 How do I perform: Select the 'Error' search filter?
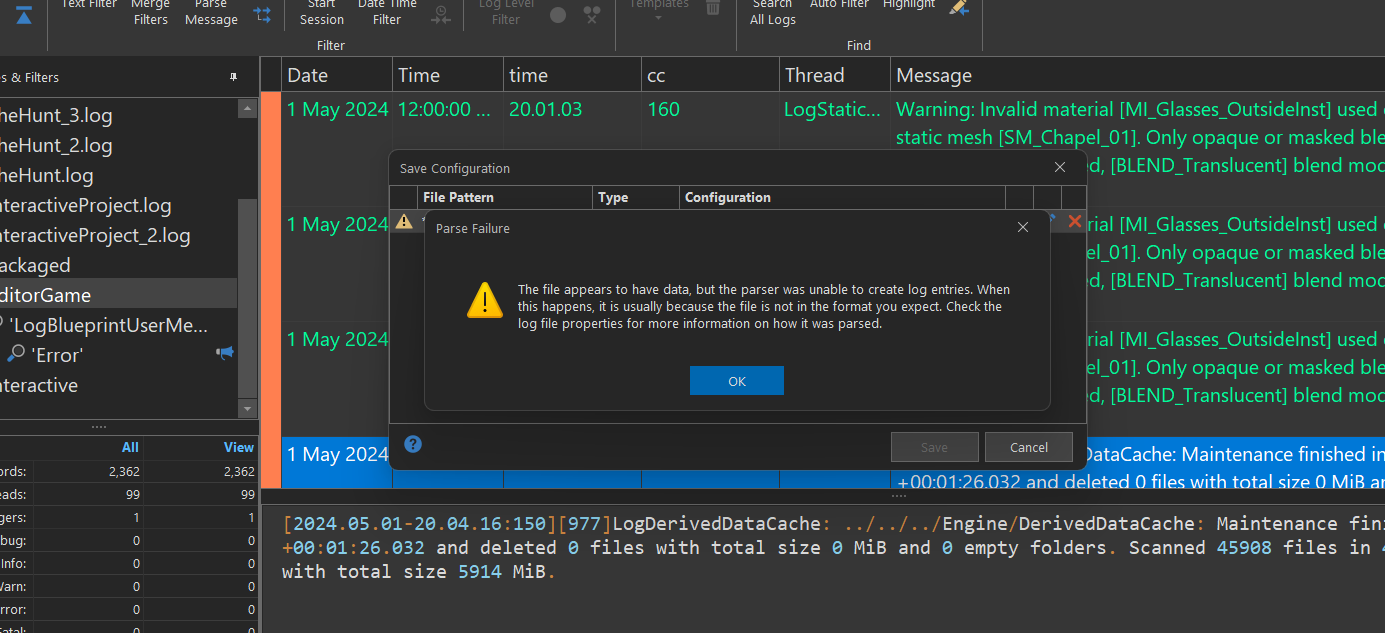[59, 355]
